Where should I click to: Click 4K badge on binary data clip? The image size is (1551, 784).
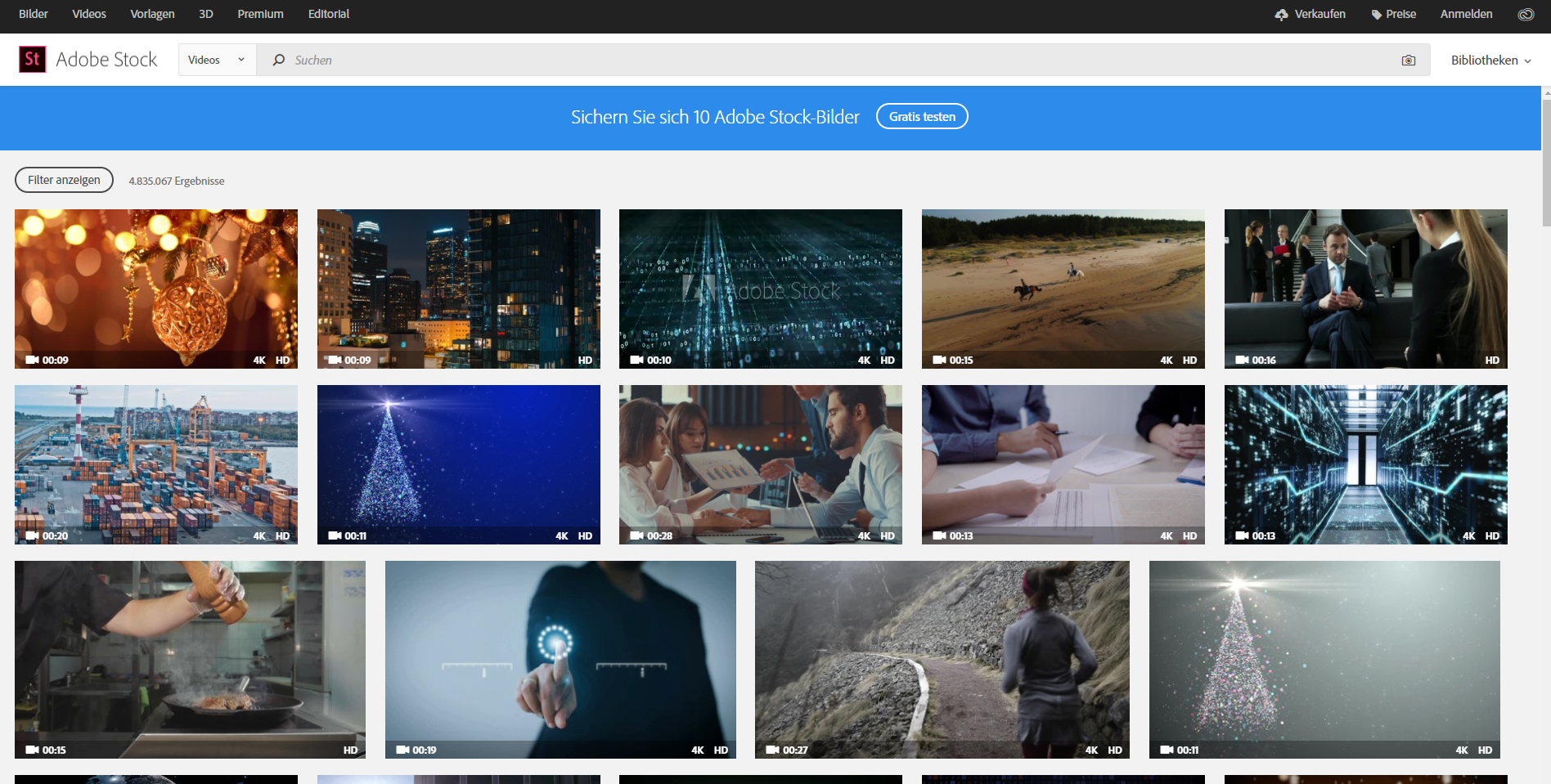pos(864,360)
